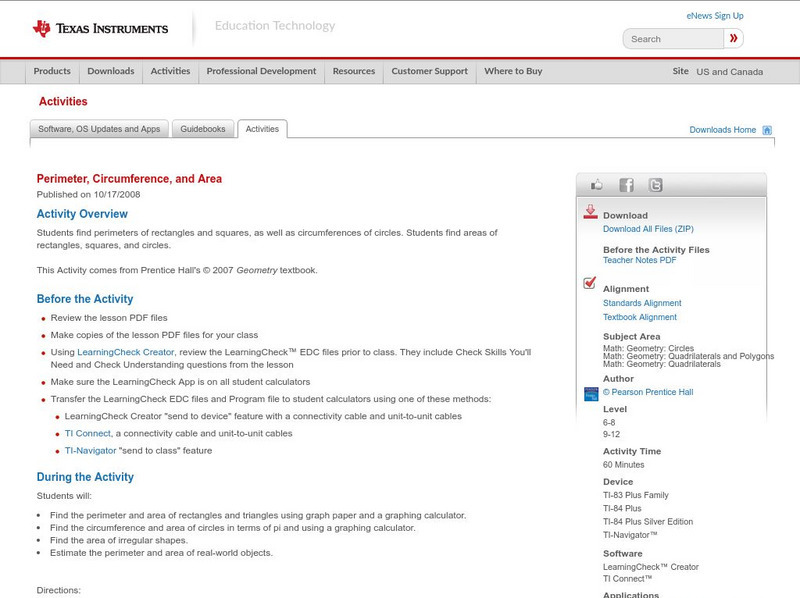This screenshot has width=800, height=598.
Task: Click the thumbs-up like icon
Action: pyautogui.click(x=596, y=185)
